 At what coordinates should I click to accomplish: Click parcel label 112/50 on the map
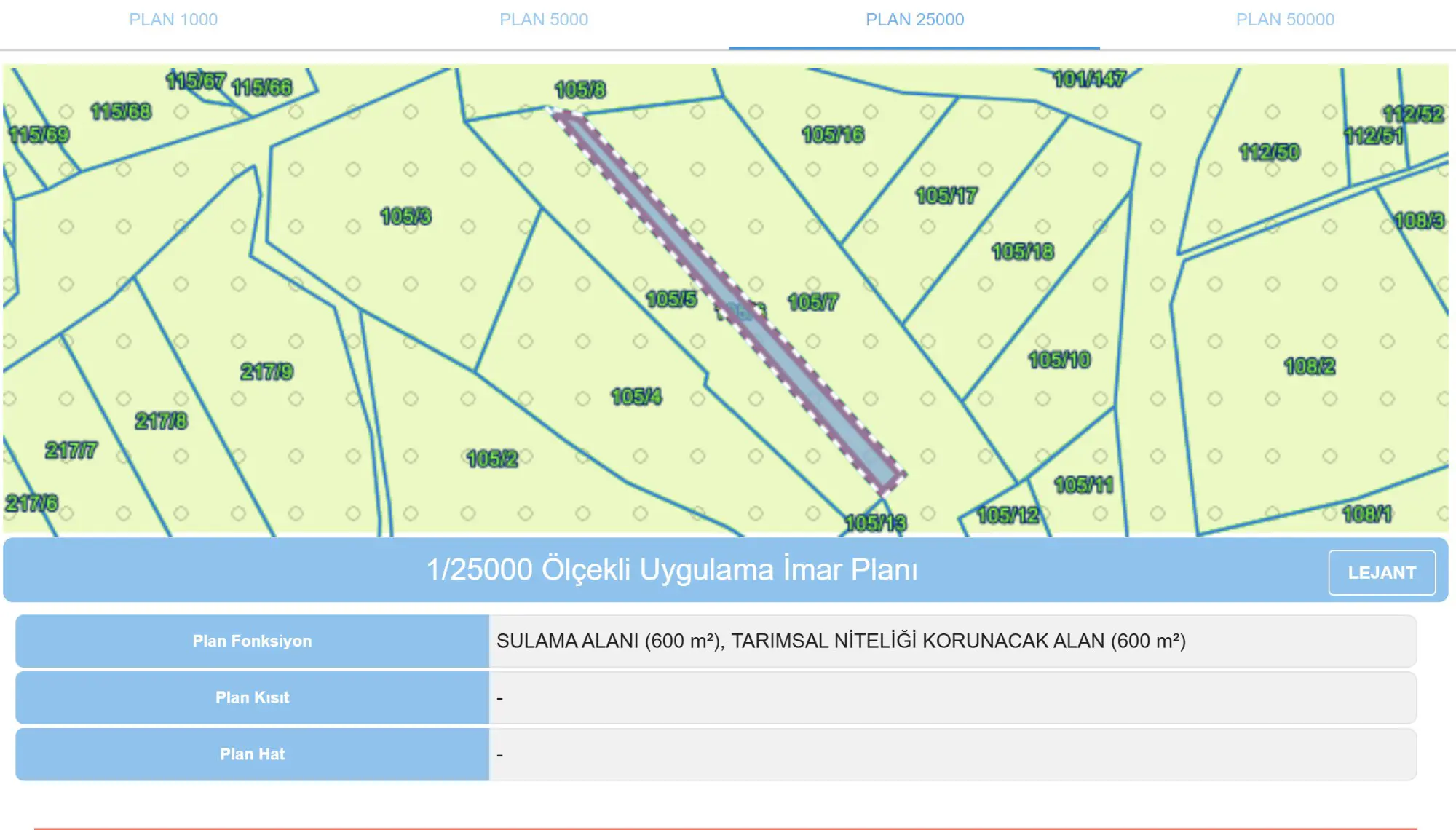pos(1269,152)
